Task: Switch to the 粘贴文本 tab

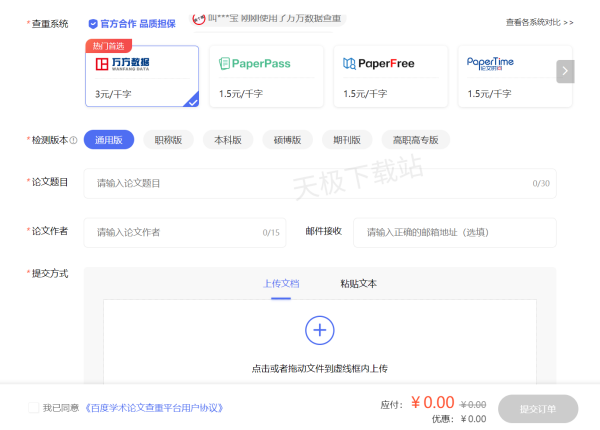Action: click(x=358, y=284)
